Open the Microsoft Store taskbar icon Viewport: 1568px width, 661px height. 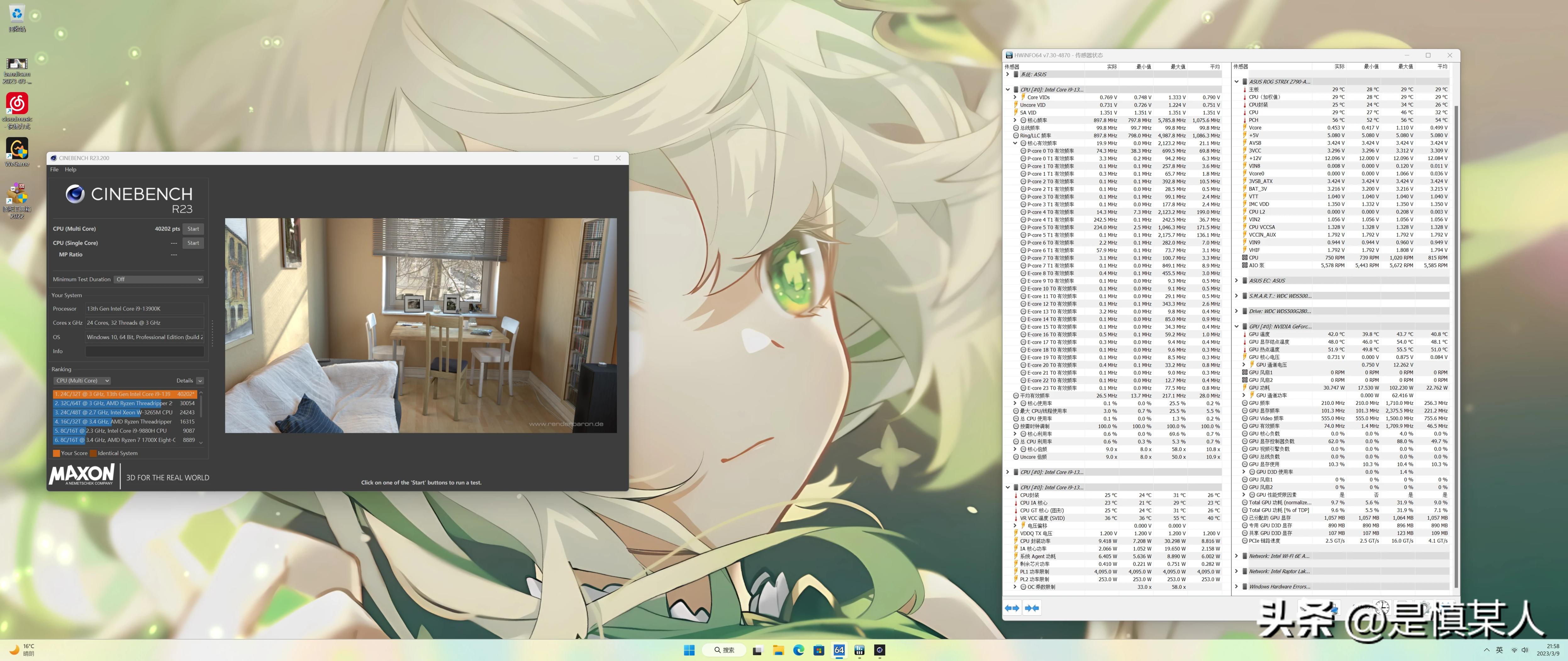pos(819,650)
